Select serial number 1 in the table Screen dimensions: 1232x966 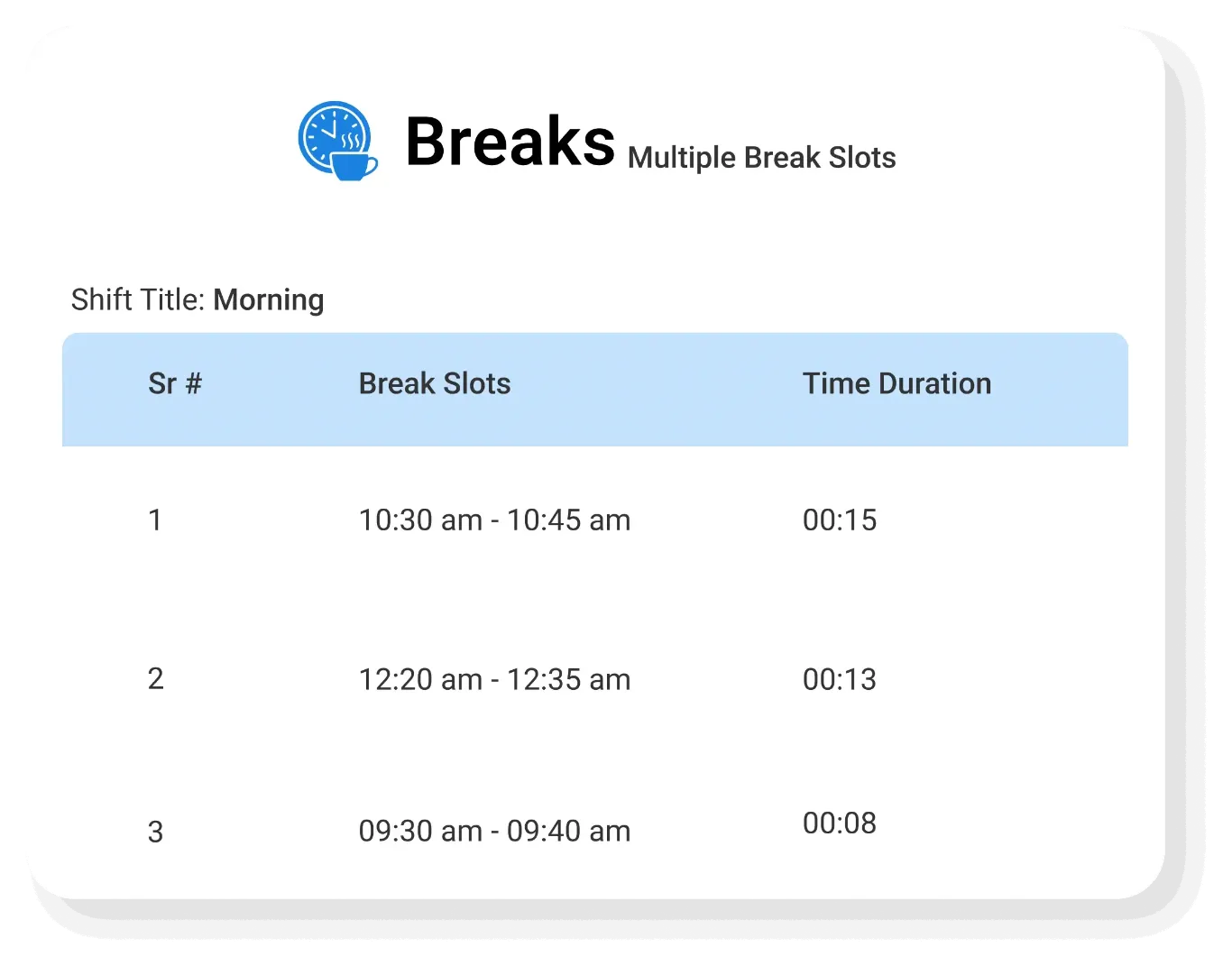click(155, 520)
